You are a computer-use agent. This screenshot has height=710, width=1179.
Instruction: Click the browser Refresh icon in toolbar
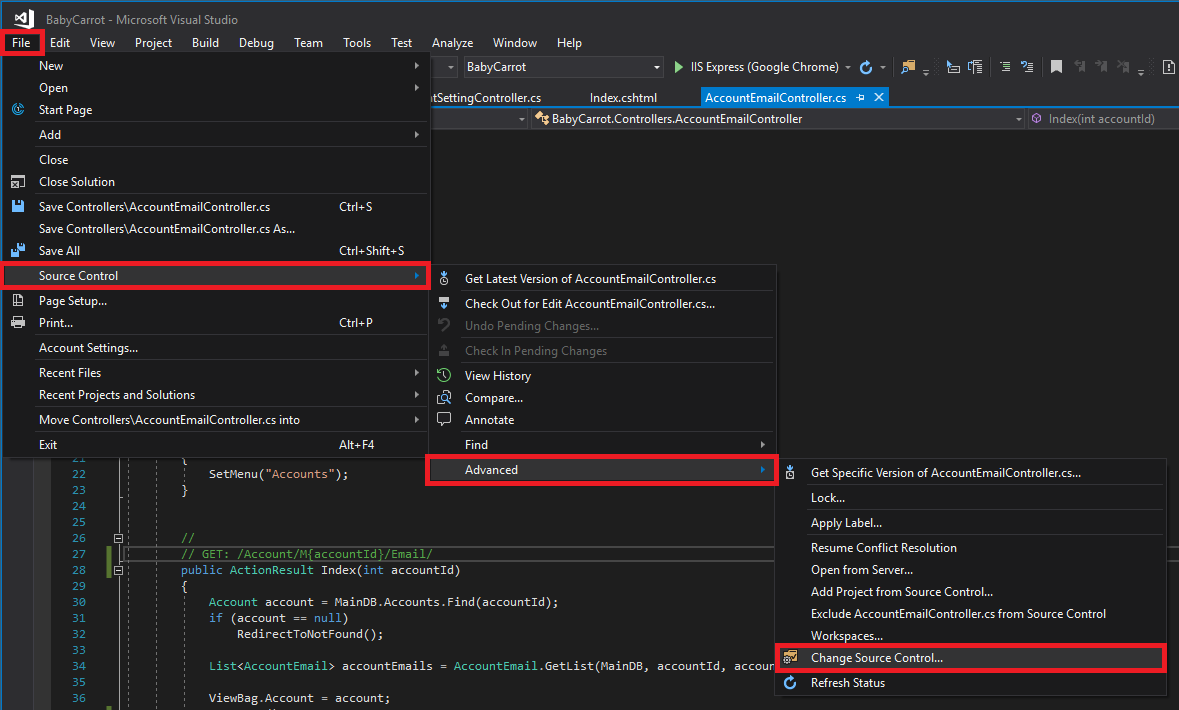point(866,67)
